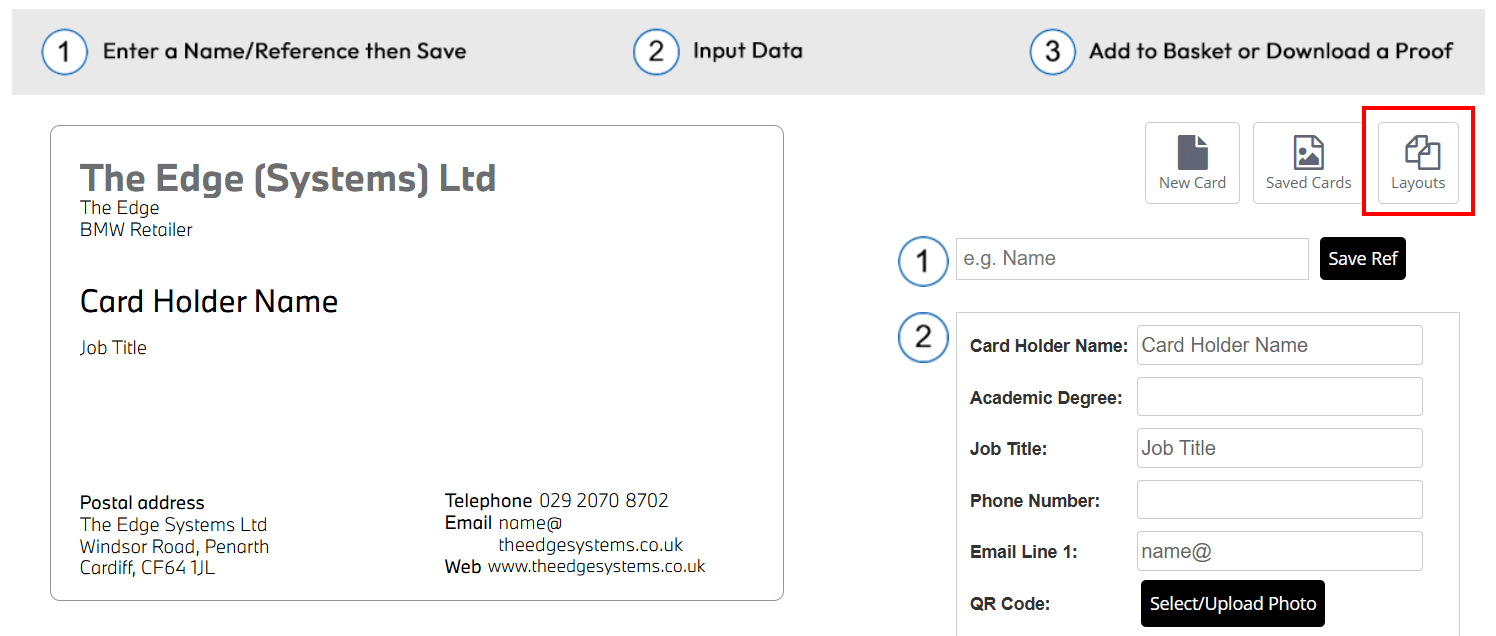Focus the name/reference input field
1496x636 pixels.
tap(1131, 259)
